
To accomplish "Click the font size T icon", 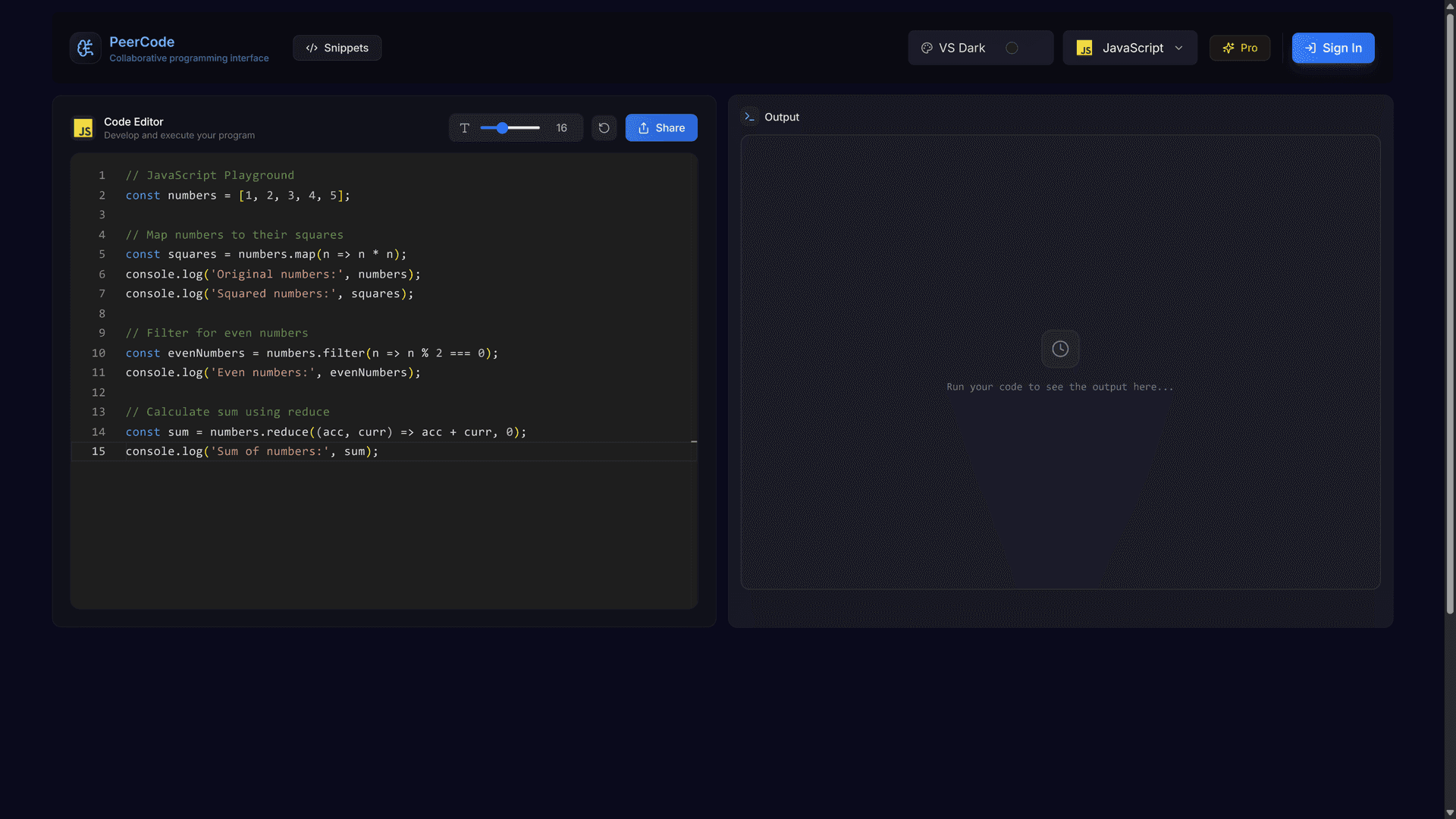I will click(x=465, y=127).
